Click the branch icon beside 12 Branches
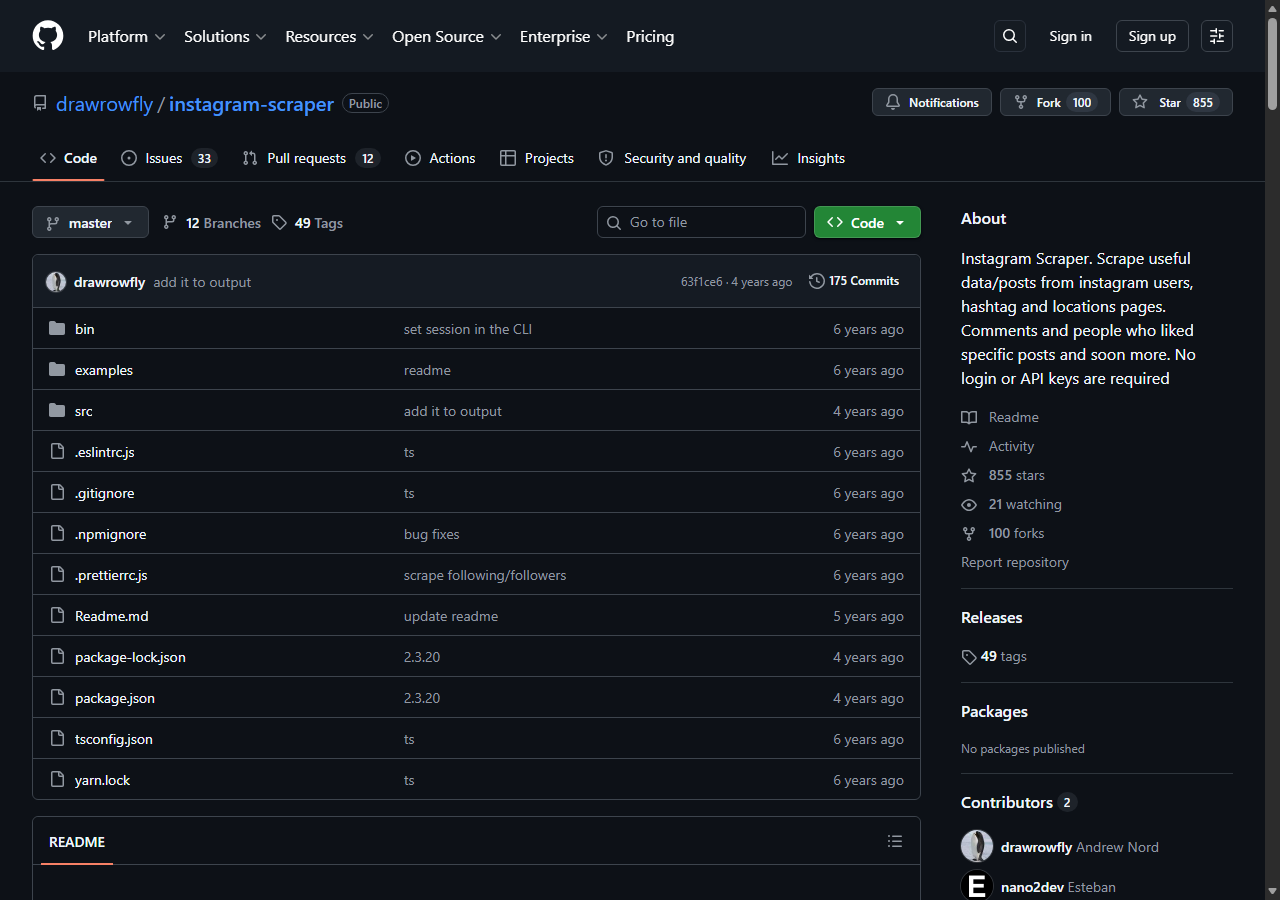 pyautogui.click(x=170, y=223)
